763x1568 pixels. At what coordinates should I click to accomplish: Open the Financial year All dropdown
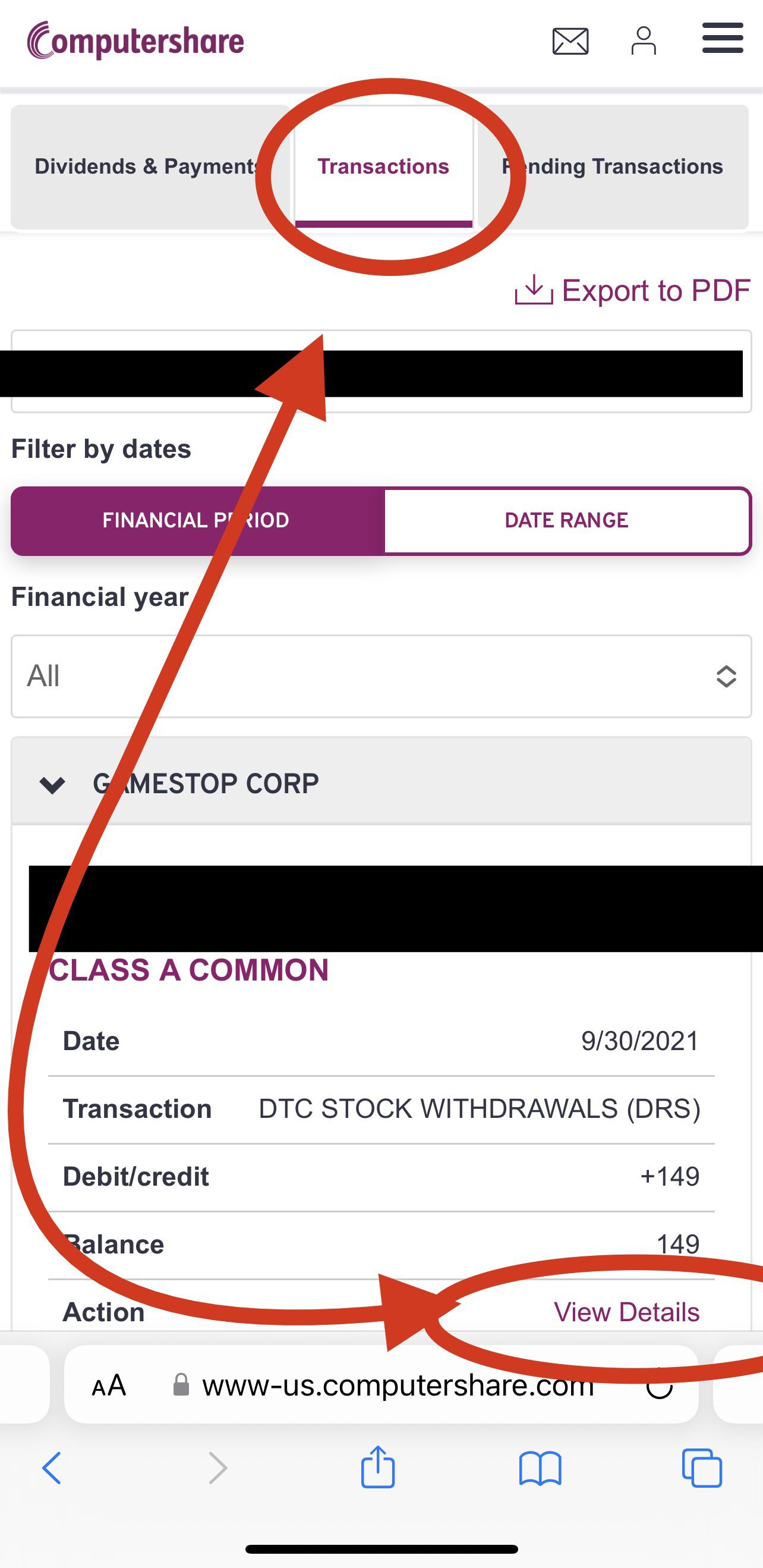coord(381,676)
